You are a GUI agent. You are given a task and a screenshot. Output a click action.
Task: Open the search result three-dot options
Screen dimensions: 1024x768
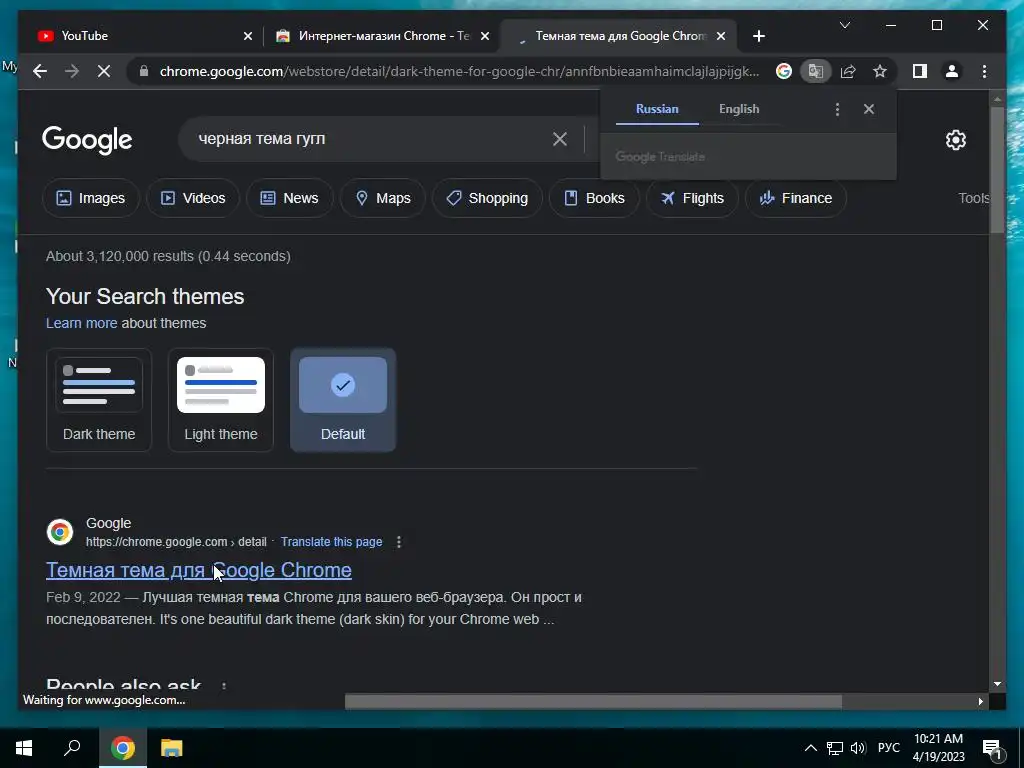click(x=398, y=542)
